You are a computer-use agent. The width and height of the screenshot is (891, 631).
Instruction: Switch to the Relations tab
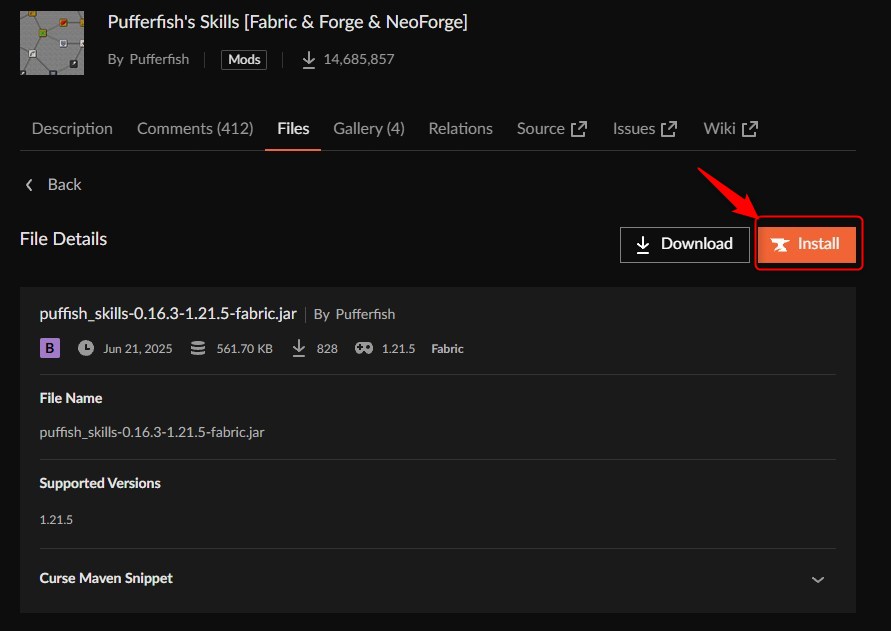(x=460, y=128)
